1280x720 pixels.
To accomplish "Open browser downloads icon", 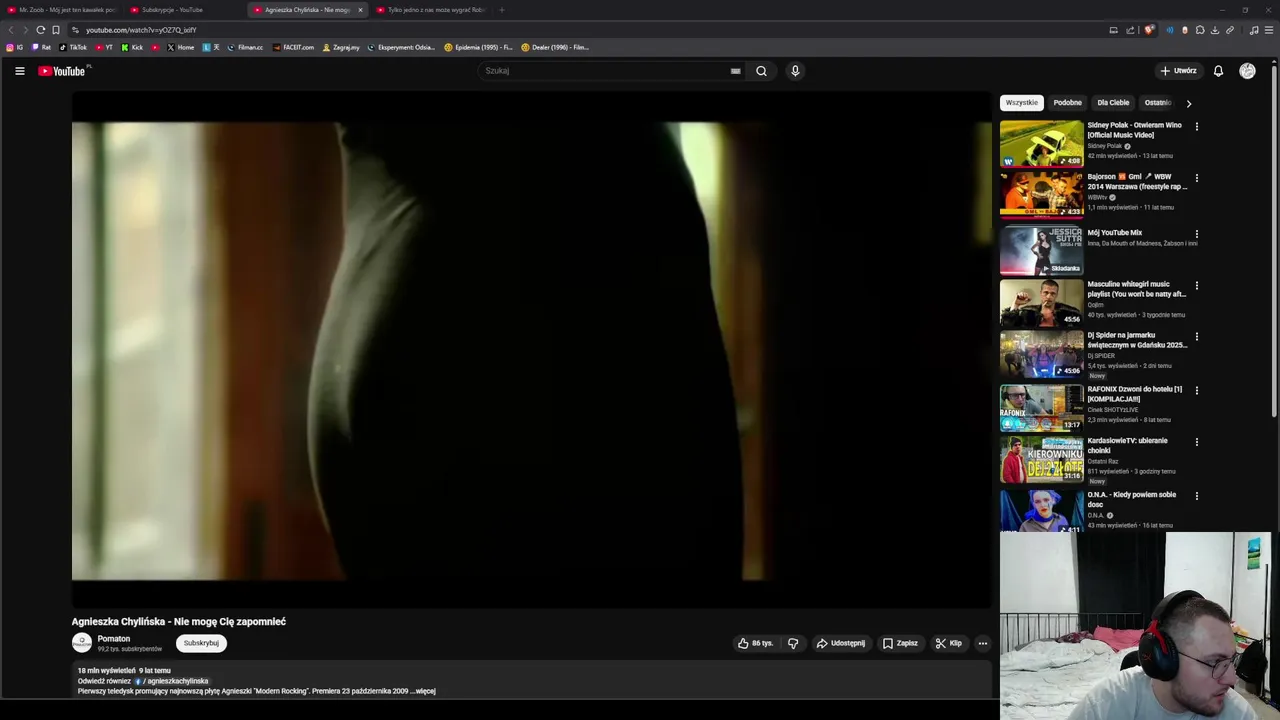I will coord(1215,30).
